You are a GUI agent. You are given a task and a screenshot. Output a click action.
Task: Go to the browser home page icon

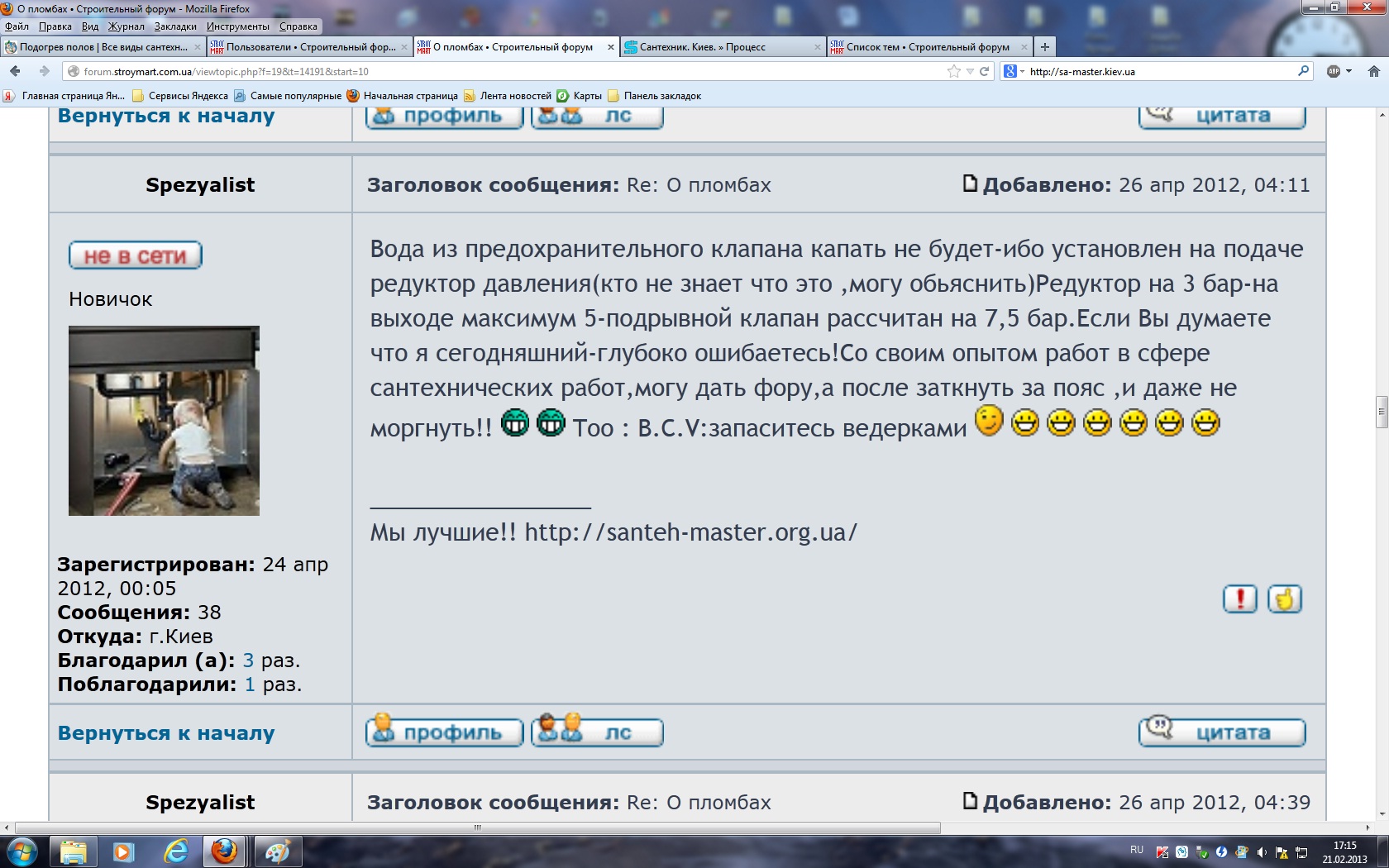[1373, 72]
